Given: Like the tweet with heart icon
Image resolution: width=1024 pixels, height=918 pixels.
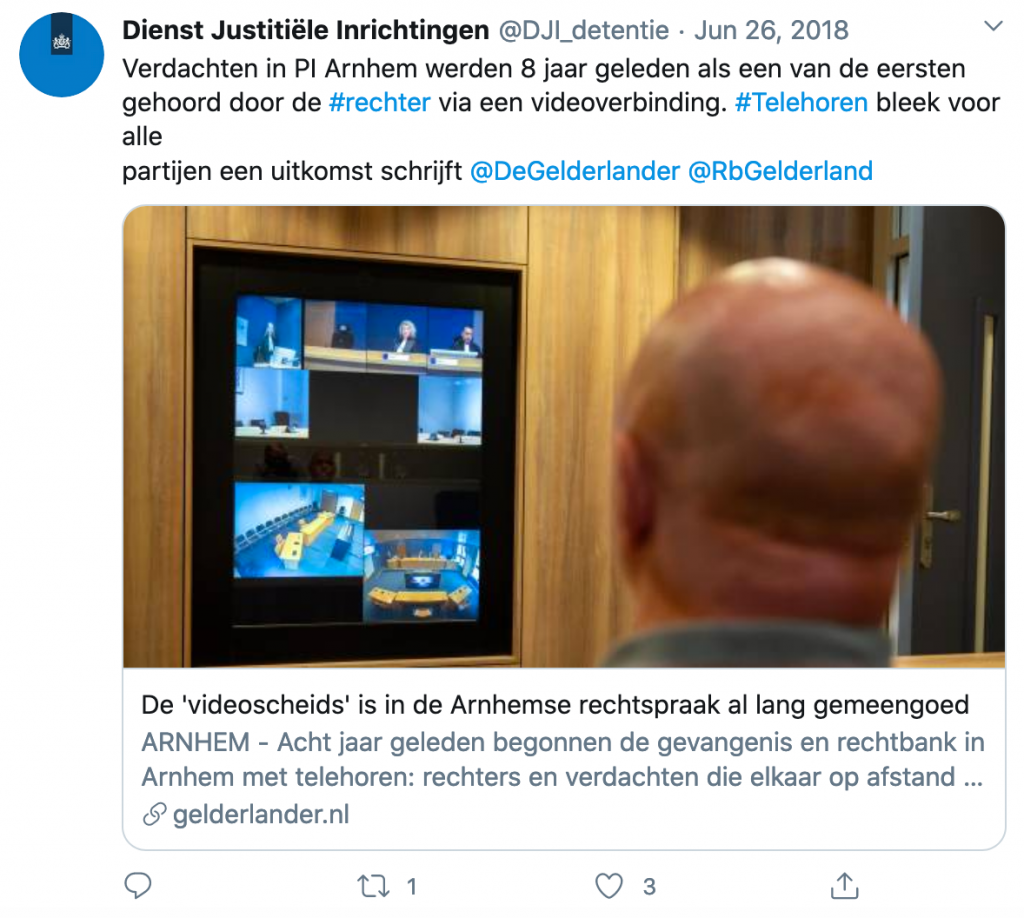Looking at the screenshot, I should coord(609,886).
